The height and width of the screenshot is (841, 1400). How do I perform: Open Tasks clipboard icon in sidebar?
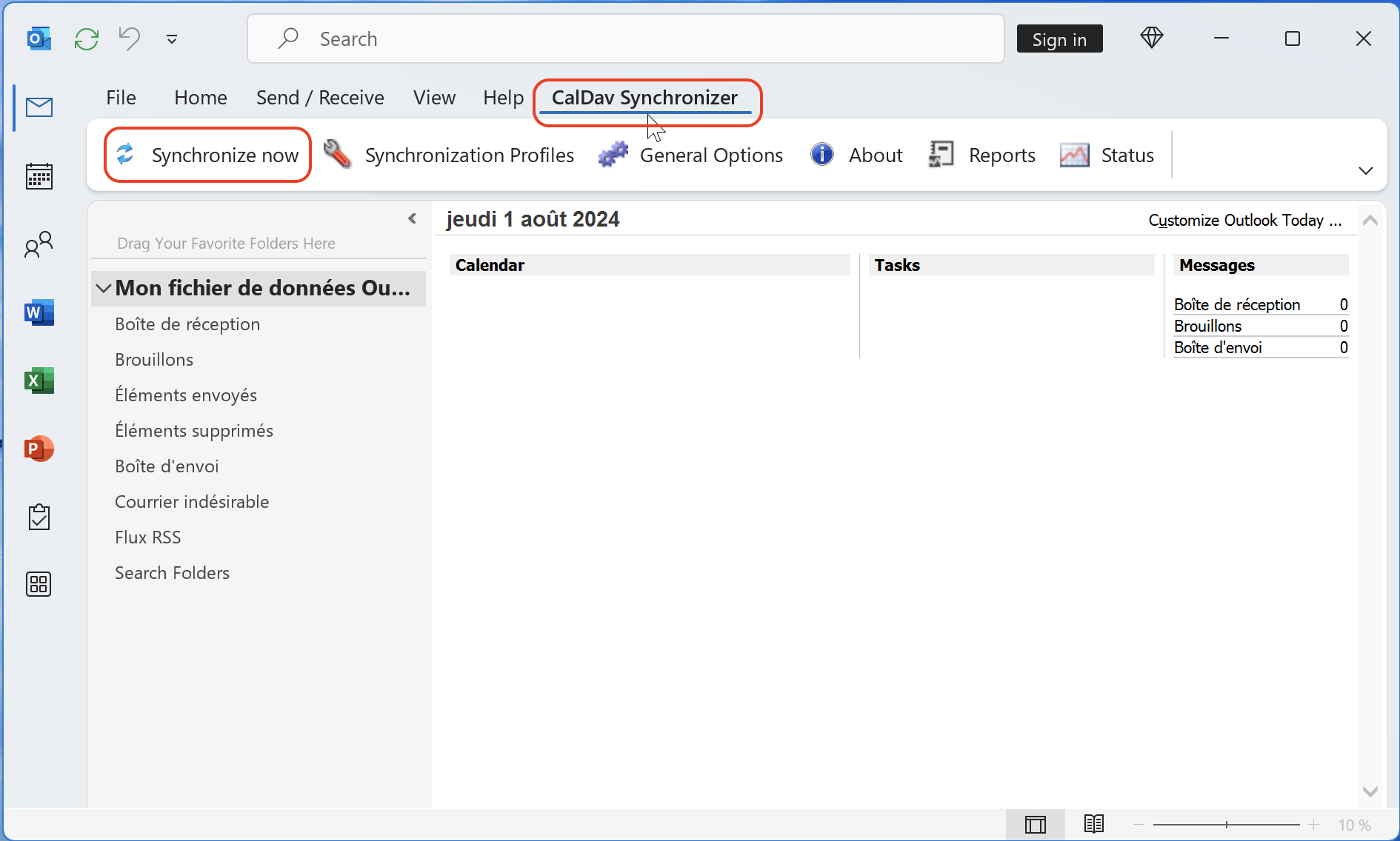(39, 517)
